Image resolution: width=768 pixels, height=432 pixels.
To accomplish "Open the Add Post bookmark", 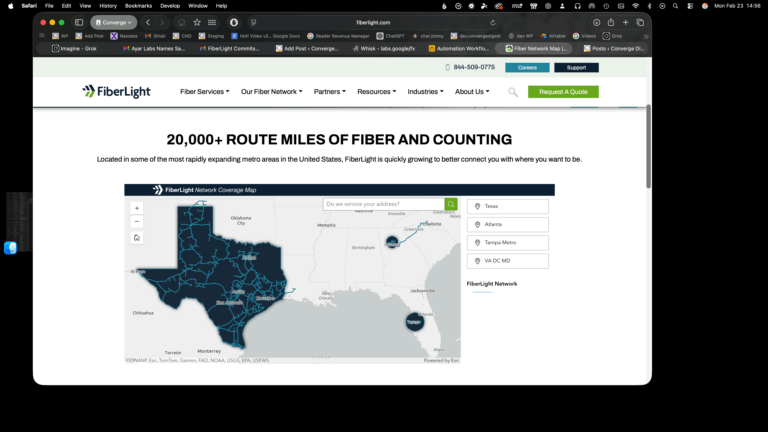I will pyautogui.click(x=89, y=36).
